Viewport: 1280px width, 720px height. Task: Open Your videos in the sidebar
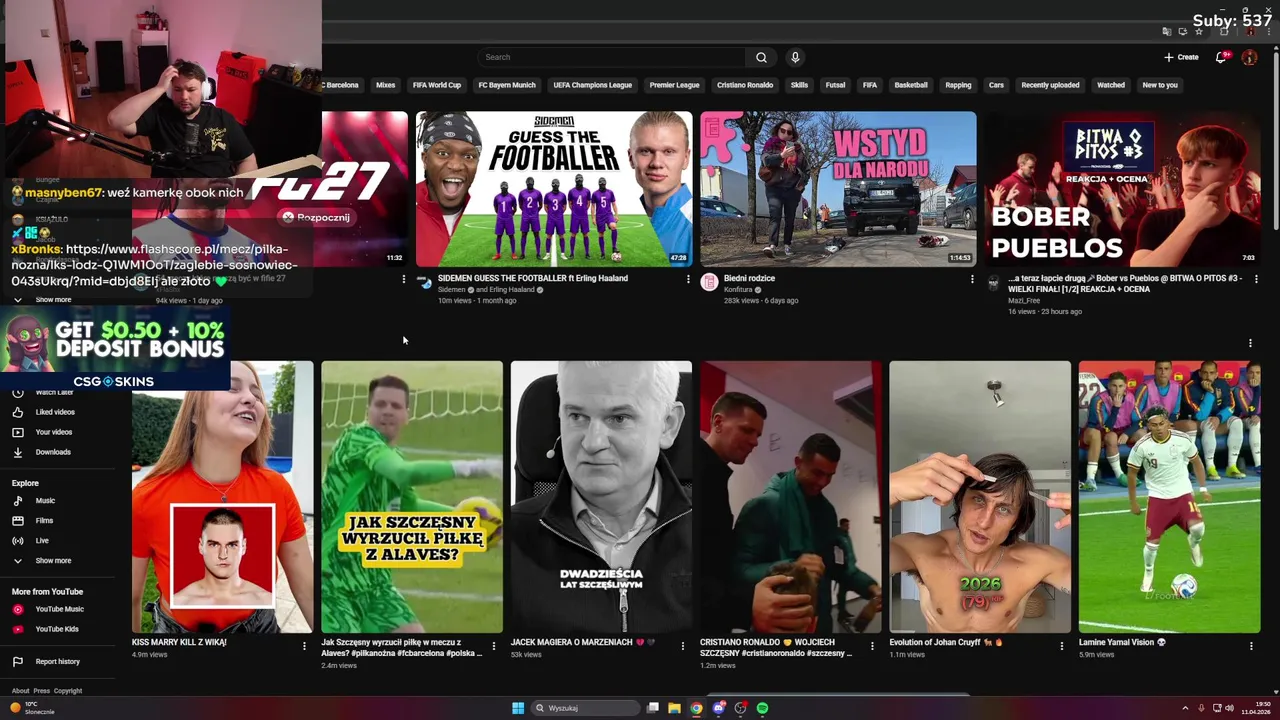pos(54,432)
